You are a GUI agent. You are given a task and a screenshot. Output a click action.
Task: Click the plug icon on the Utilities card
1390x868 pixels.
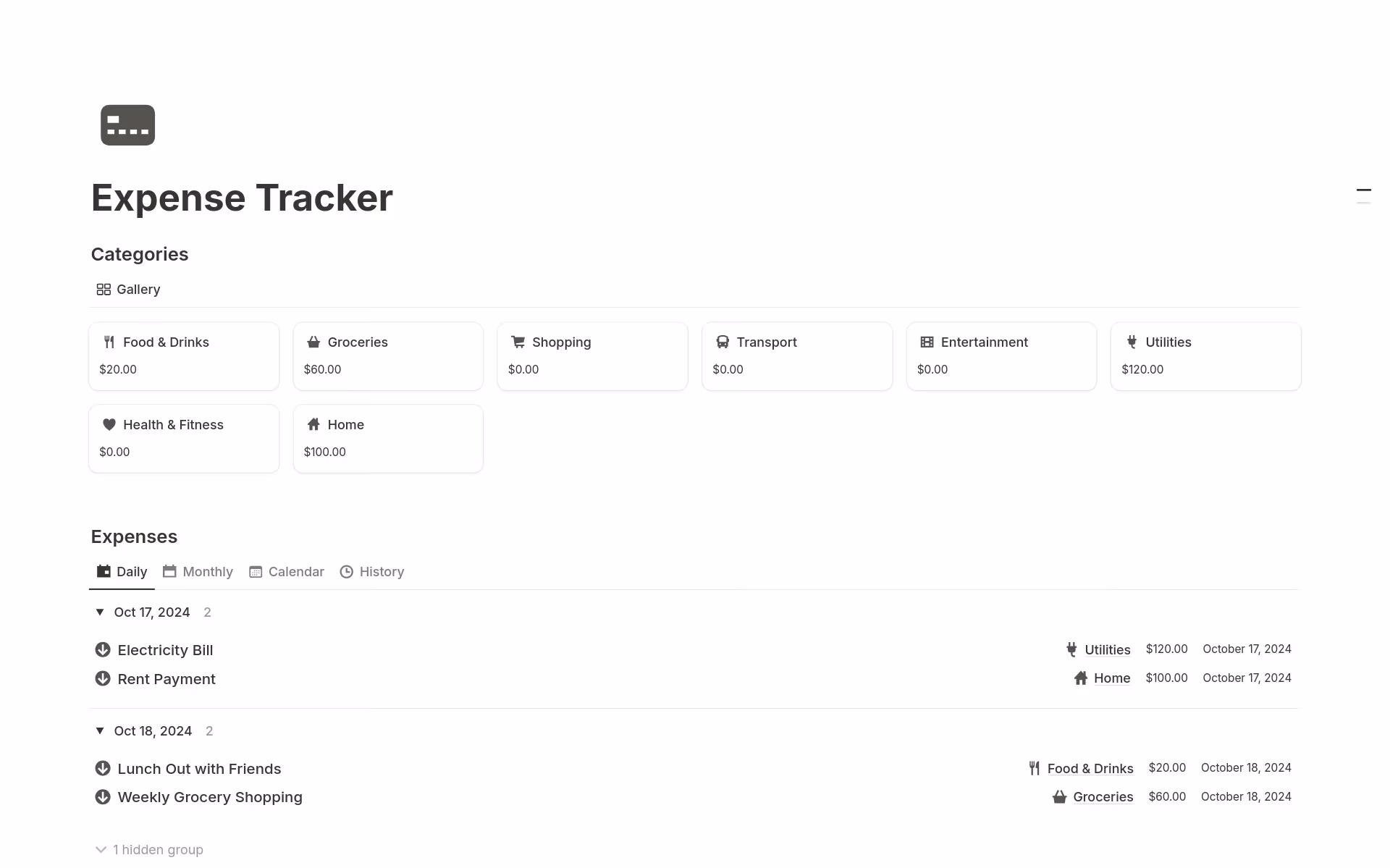click(x=1131, y=341)
